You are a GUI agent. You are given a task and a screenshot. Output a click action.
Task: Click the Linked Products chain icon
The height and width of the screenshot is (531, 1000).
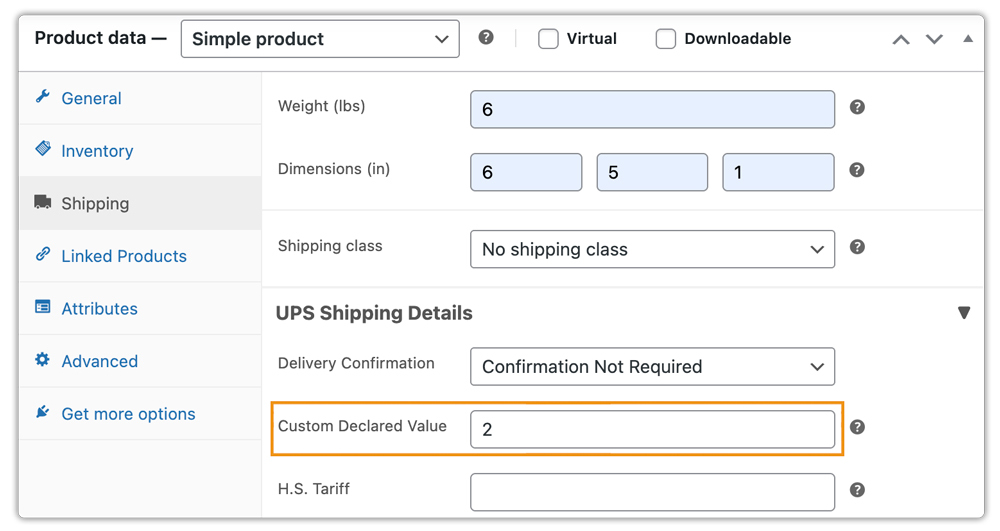pos(43,254)
